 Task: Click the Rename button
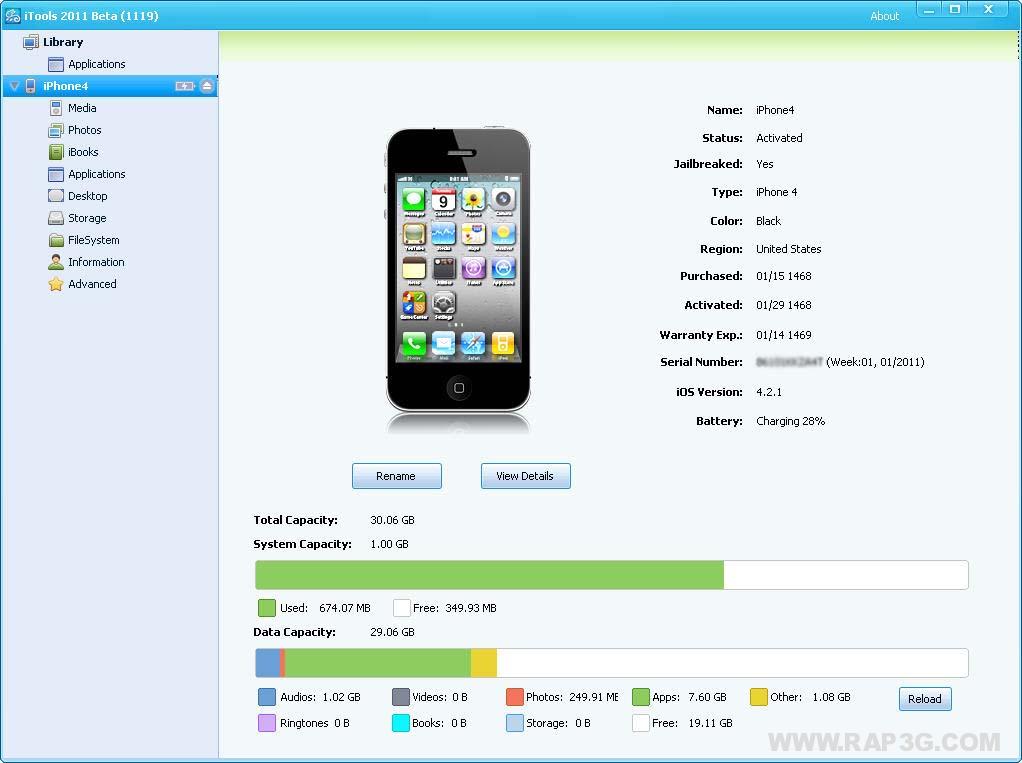[396, 476]
